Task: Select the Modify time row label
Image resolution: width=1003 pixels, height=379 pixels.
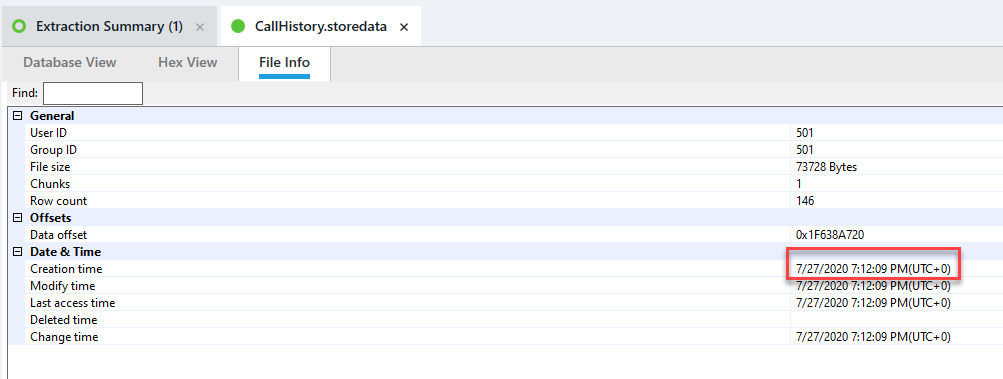Action: point(63,286)
